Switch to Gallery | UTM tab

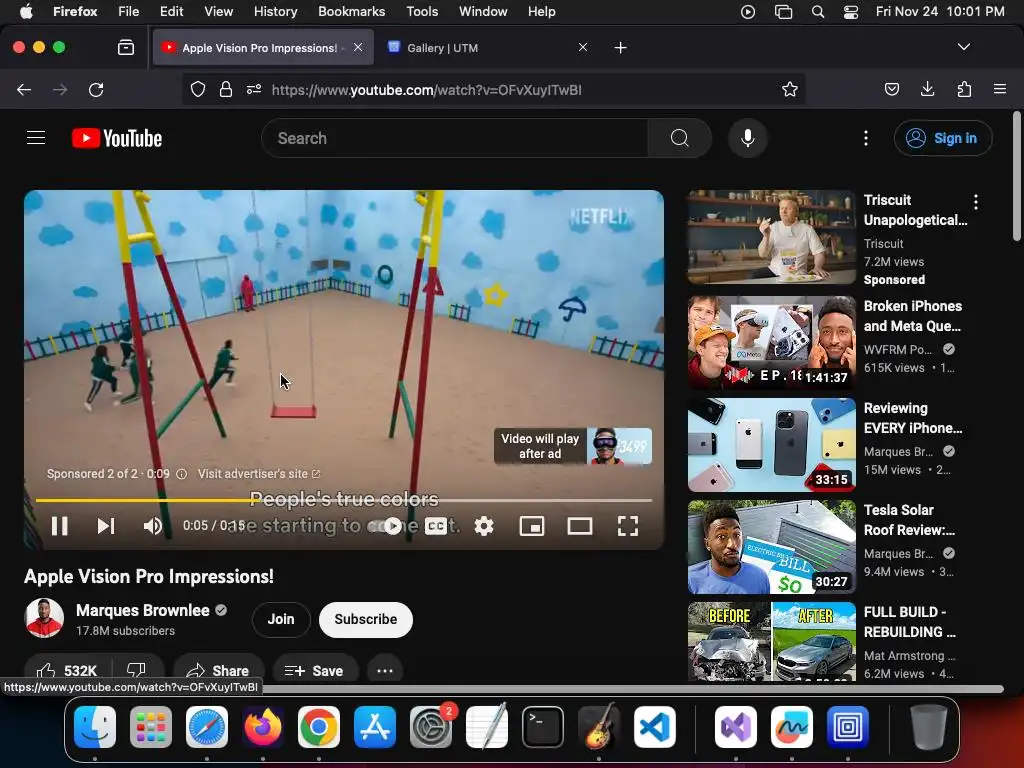(482, 48)
